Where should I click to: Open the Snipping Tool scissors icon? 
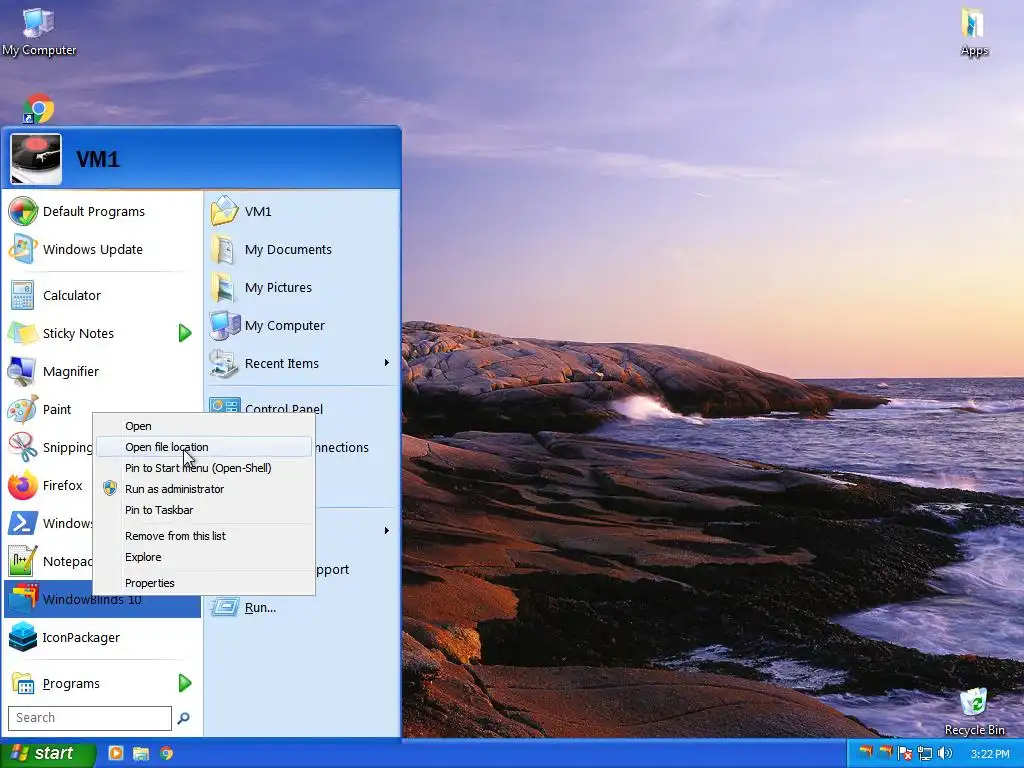(22, 447)
